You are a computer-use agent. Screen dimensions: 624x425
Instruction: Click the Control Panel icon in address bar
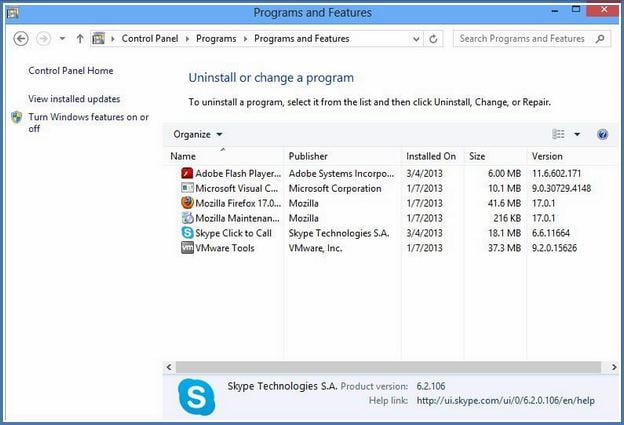coord(98,39)
